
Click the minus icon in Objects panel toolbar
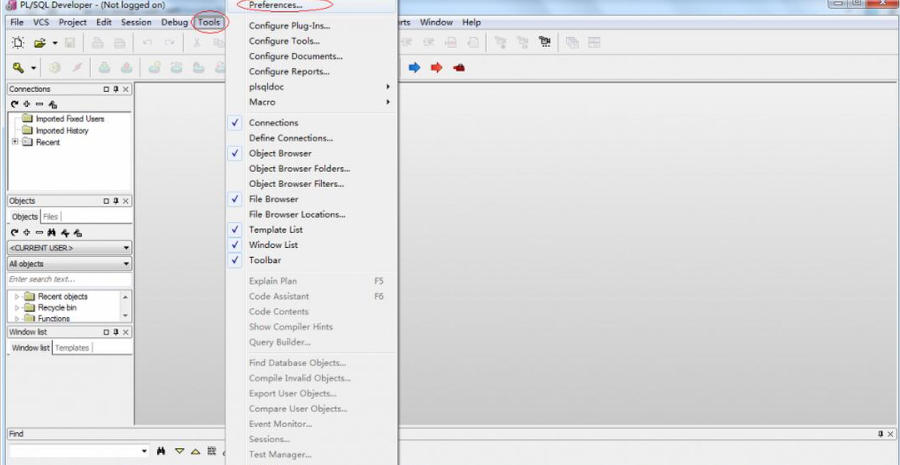pos(39,232)
